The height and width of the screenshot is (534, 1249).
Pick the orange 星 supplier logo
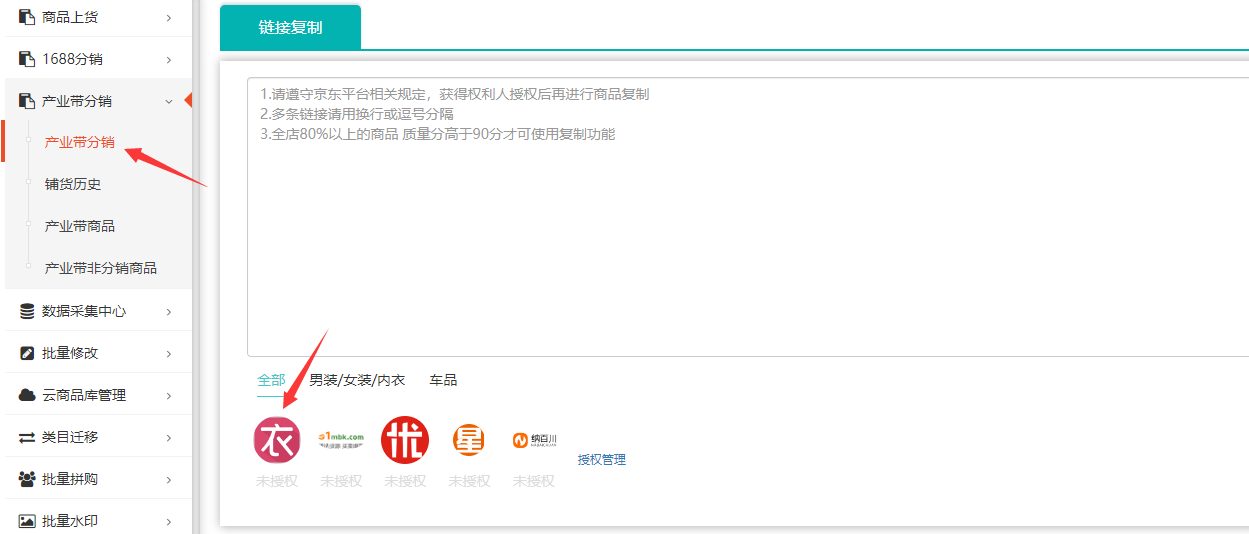point(469,440)
